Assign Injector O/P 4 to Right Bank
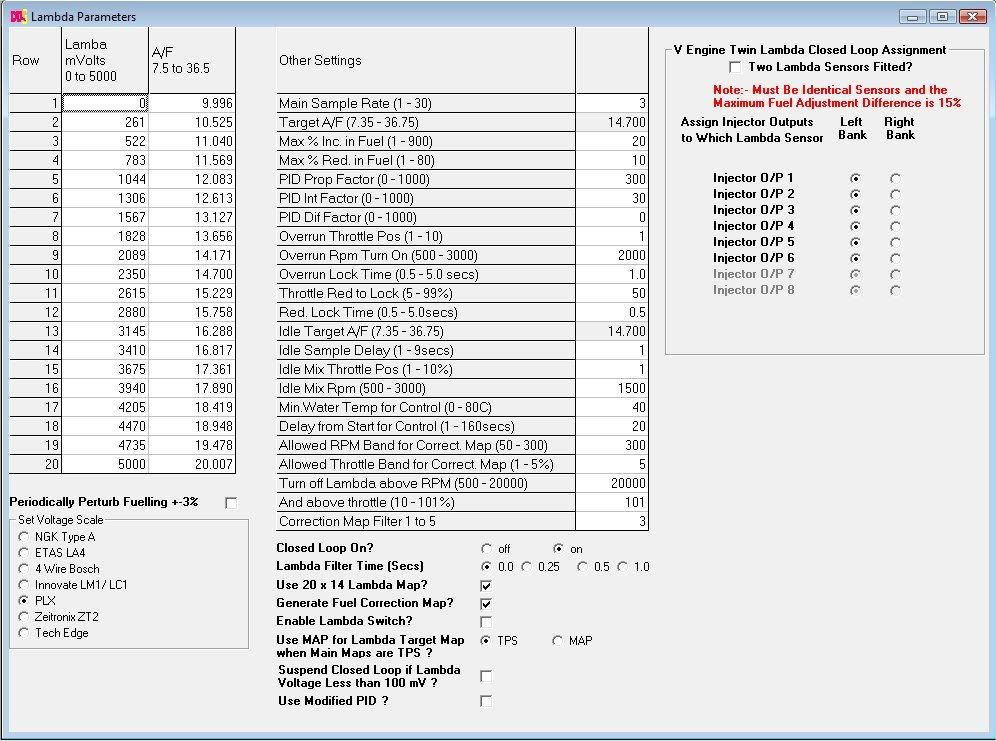The width and height of the screenshot is (996, 741). [895, 226]
